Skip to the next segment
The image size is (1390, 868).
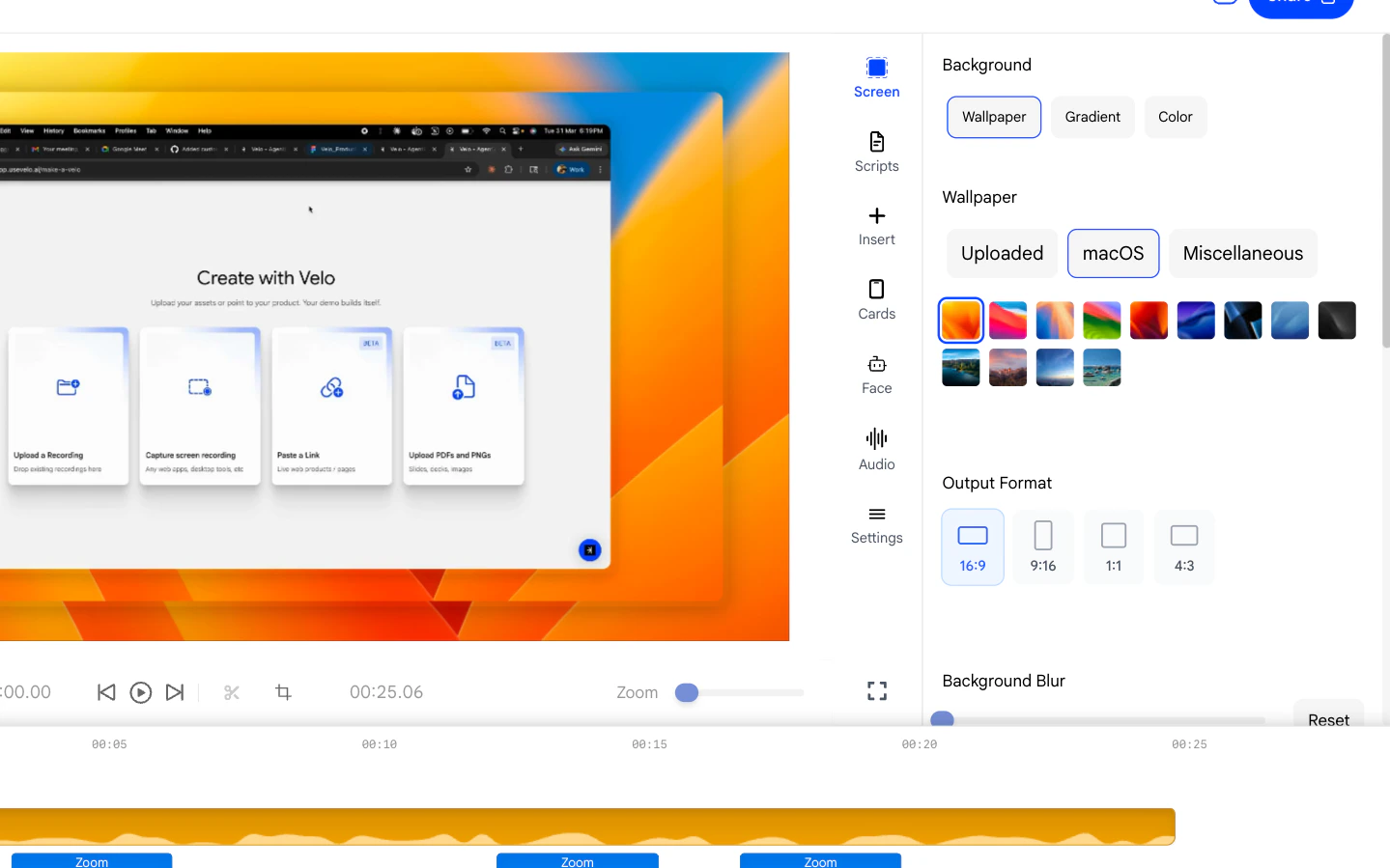175,692
